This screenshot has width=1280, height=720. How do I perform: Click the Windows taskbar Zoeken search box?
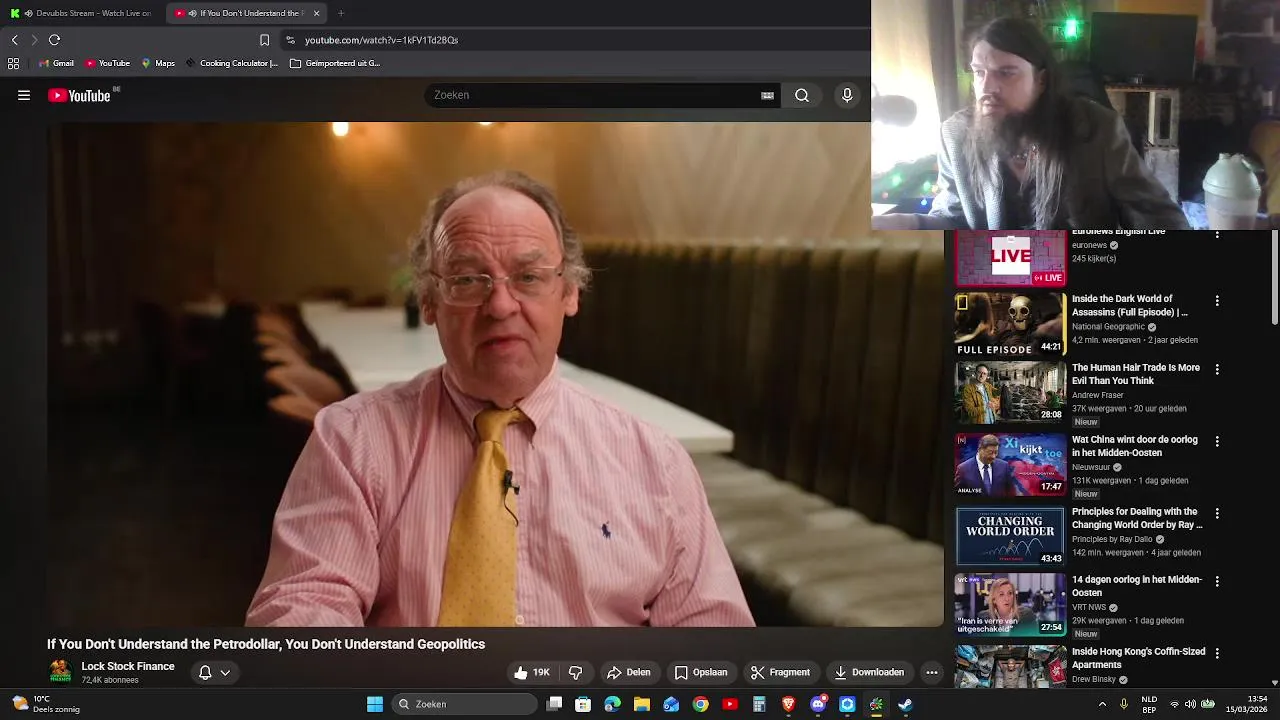point(464,705)
